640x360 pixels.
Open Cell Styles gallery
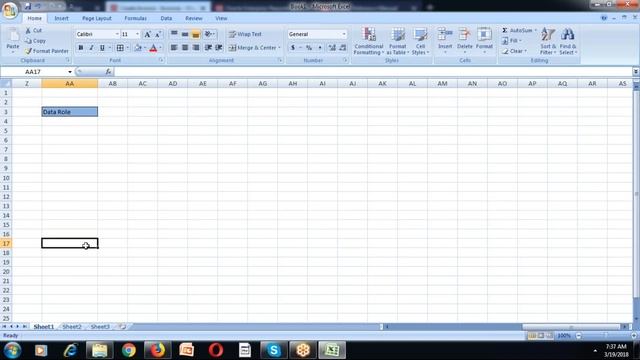[x=420, y=41]
